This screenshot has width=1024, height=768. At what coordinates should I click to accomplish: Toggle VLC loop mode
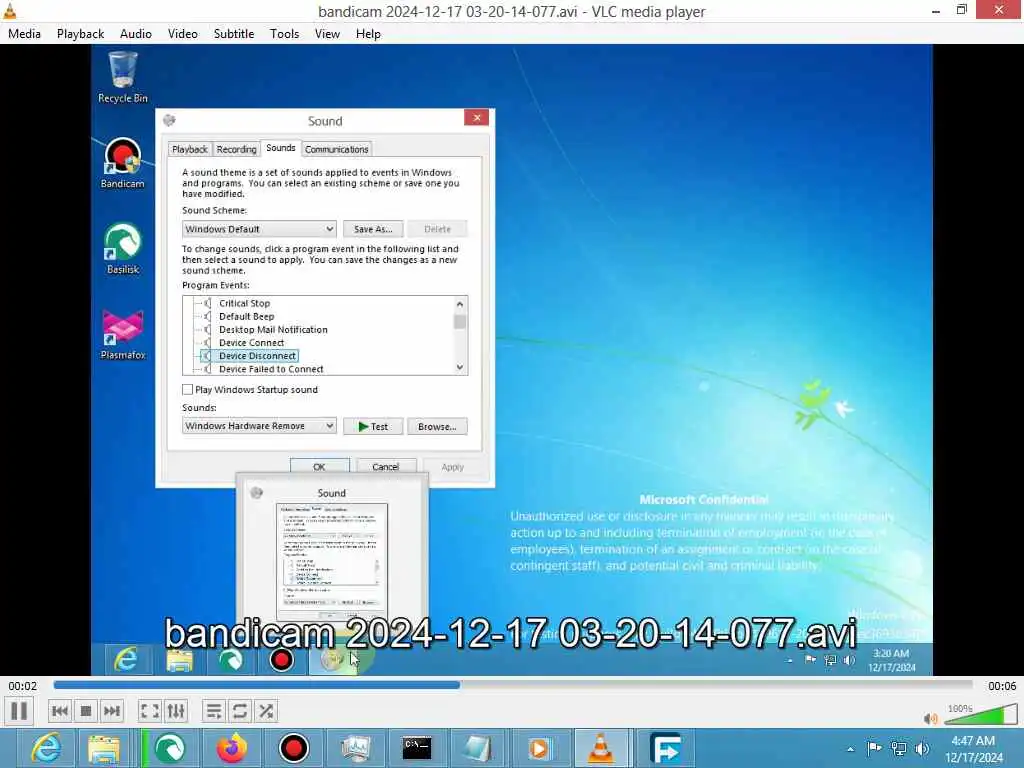(240, 711)
